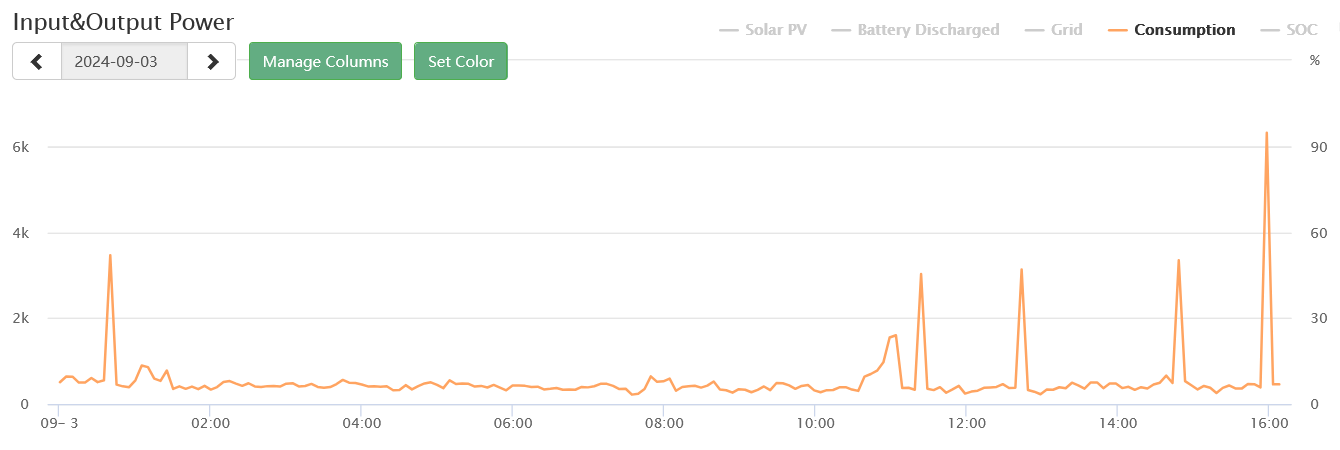Show the Solar PV series via its label

pyautogui.click(x=775, y=30)
